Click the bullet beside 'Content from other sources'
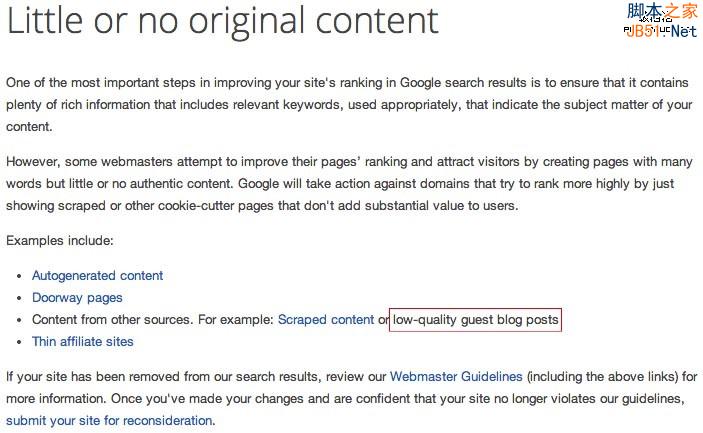Viewport: 703px width, 433px height. click(21, 321)
